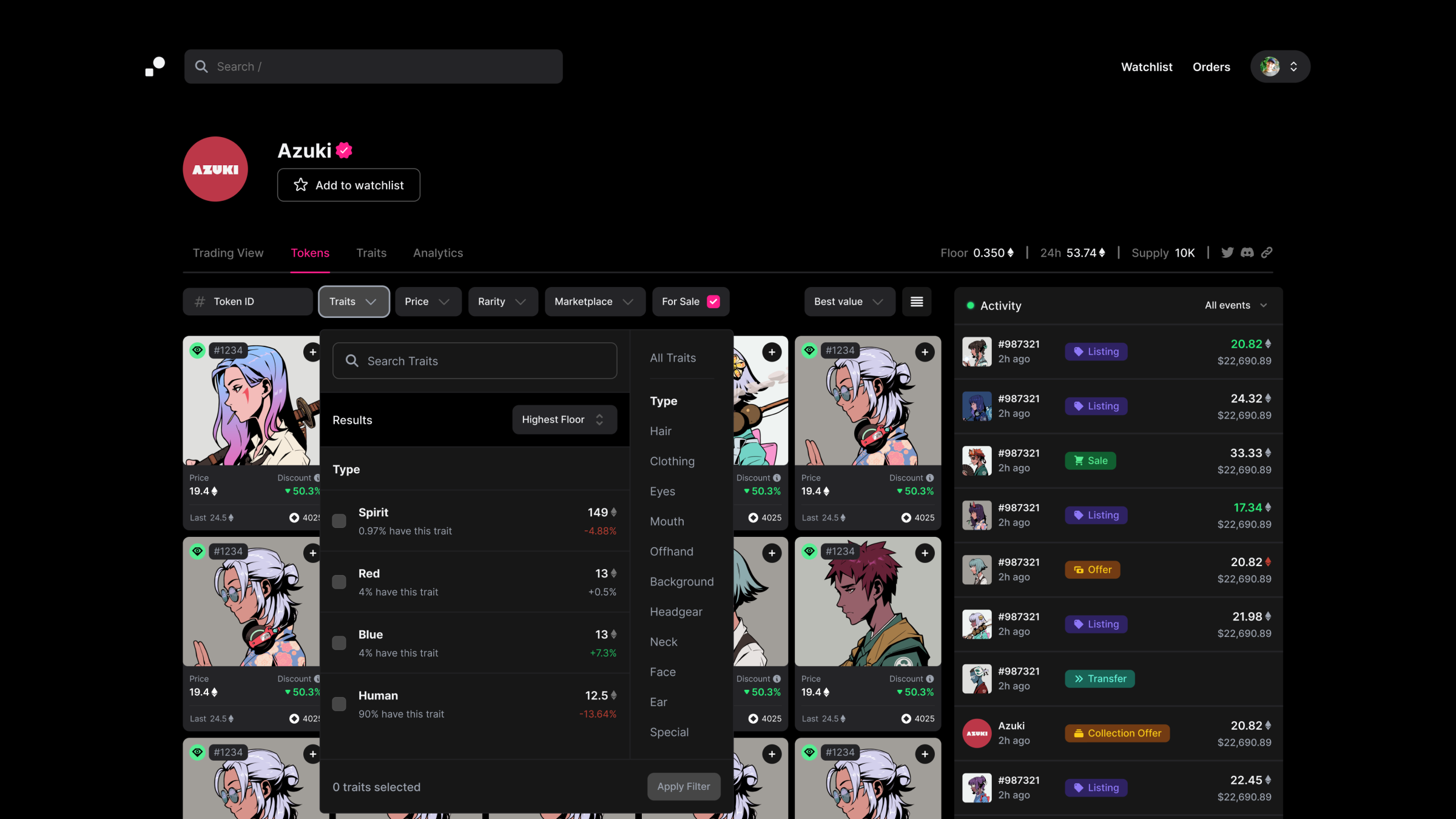Open the Best value sort dropdown
The image size is (1456, 819).
pyautogui.click(x=849, y=302)
